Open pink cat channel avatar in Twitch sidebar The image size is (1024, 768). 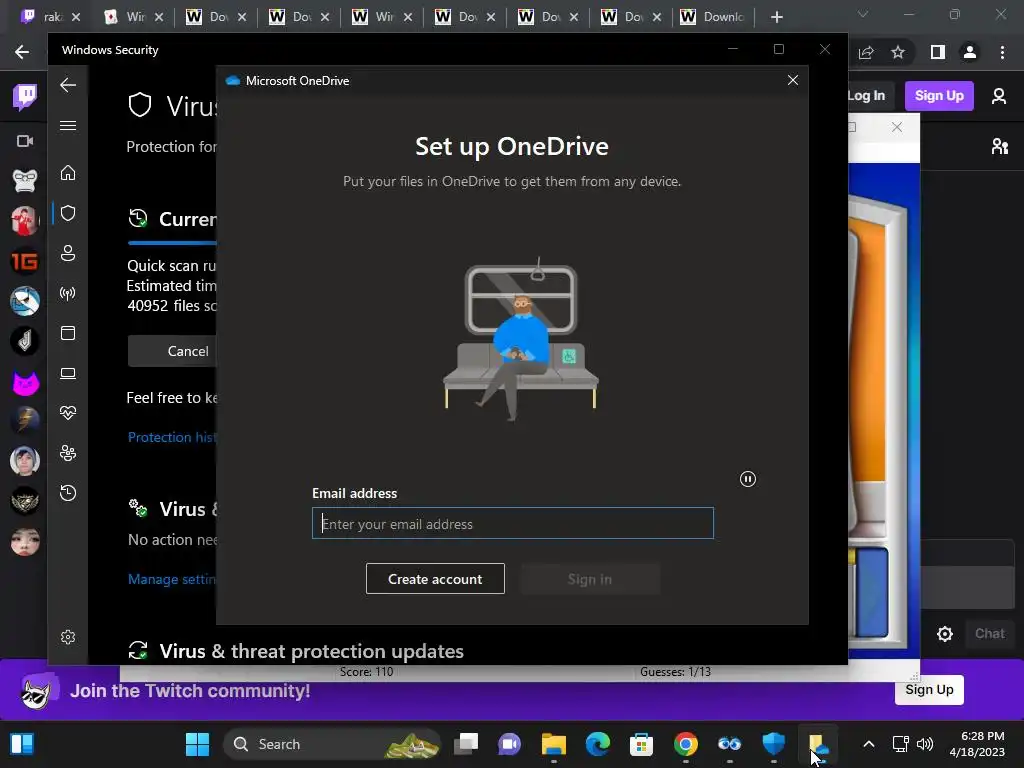[x=25, y=382]
